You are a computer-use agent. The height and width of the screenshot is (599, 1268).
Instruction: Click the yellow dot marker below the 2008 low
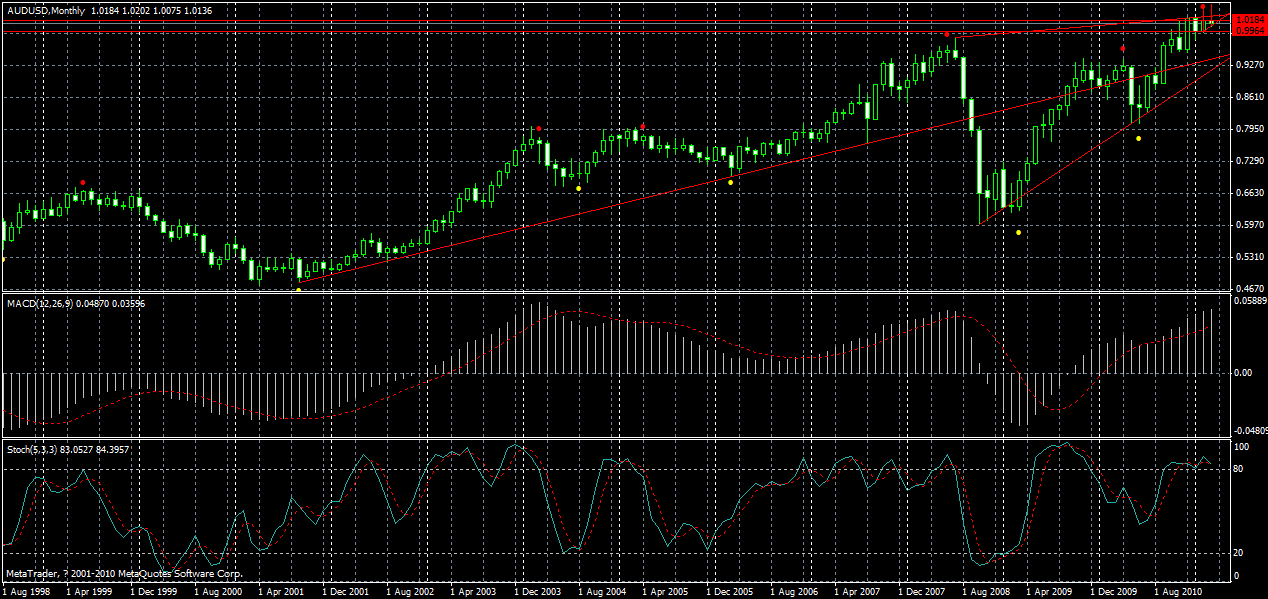(1018, 231)
